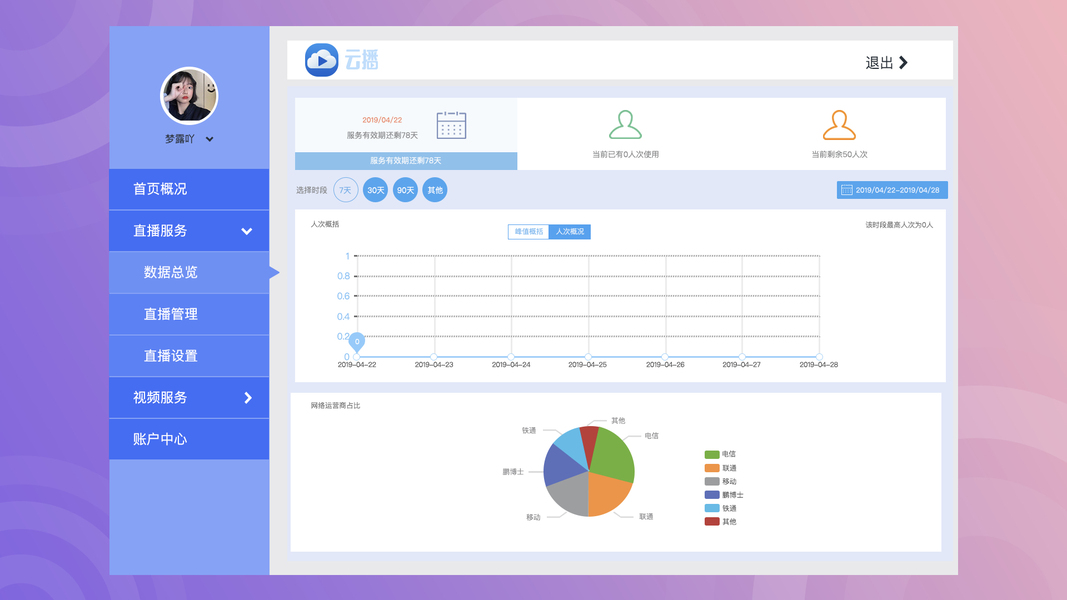Click the chart data point at 2019-04-26

665,356
